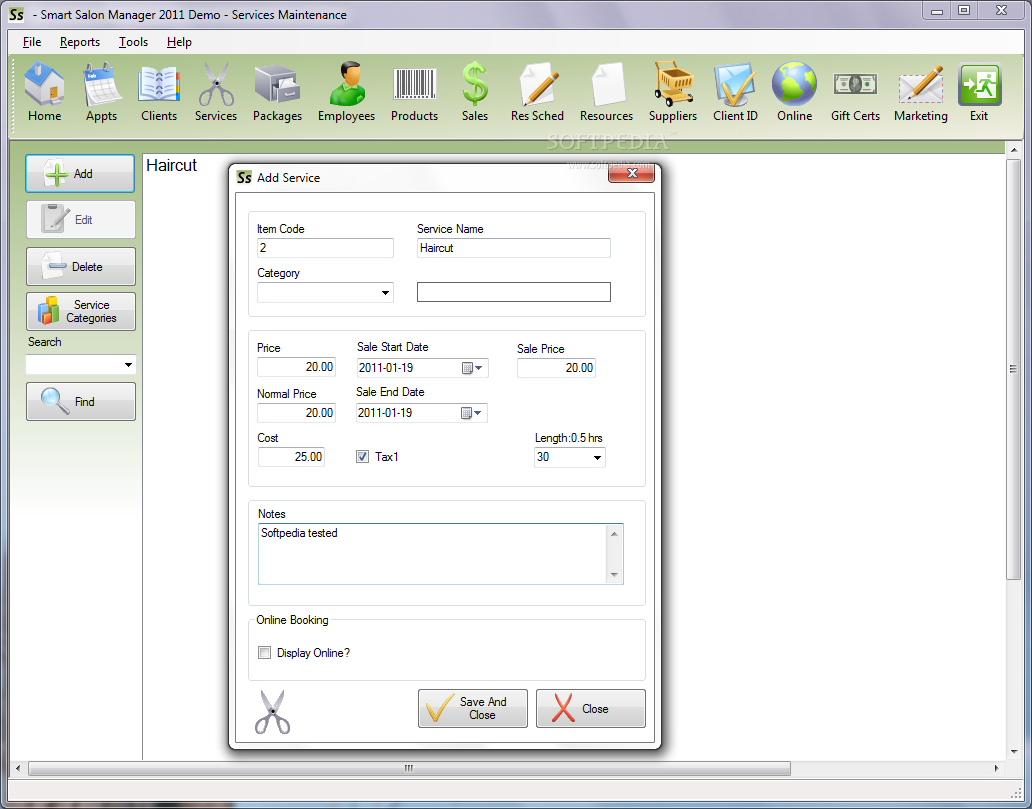Close the Add Service dialog title bar X
1032x809 pixels.
click(x=631, y=173)
